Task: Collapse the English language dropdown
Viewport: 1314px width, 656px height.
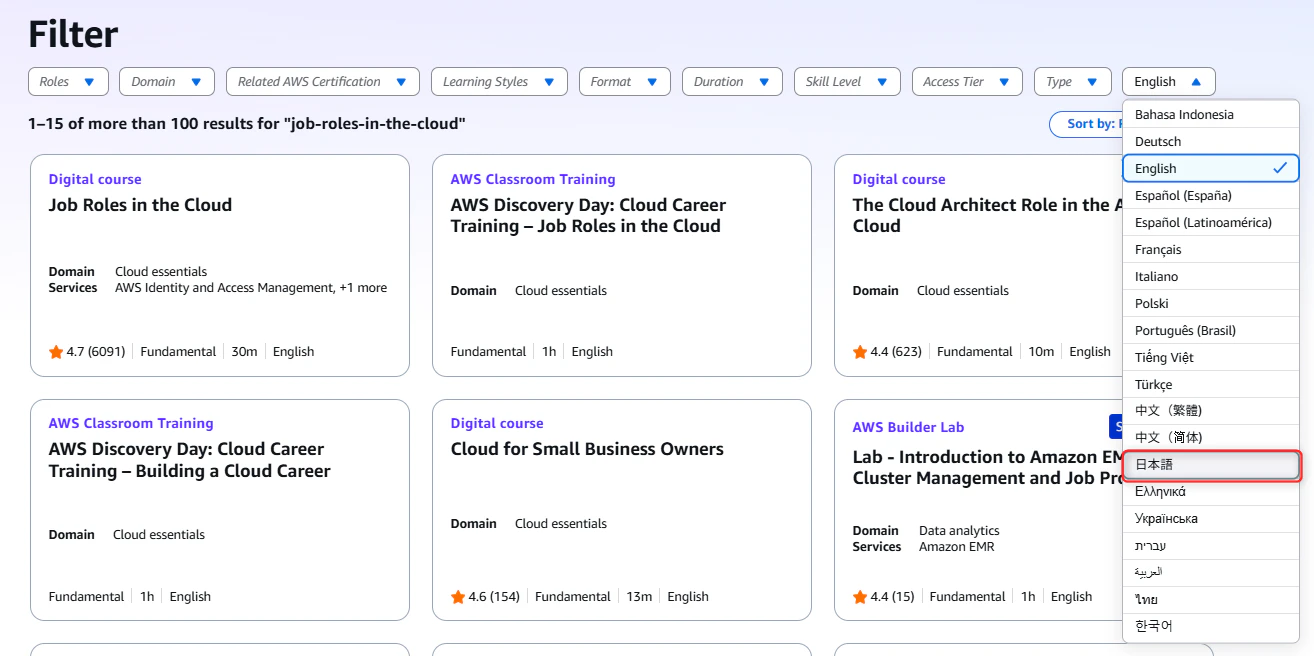Action: [1168, 82]
